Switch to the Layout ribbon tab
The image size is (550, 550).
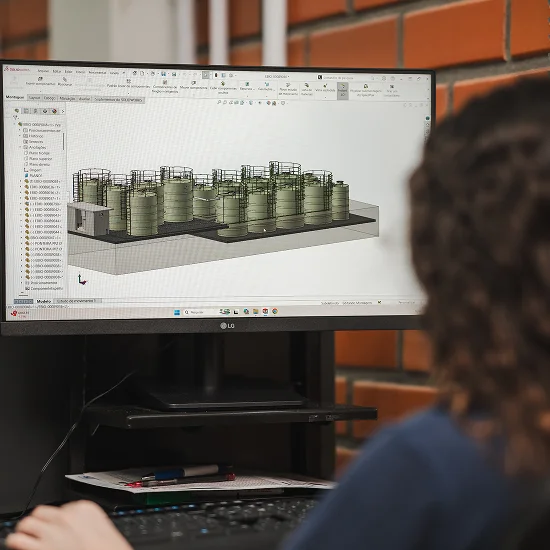coord(34,98)
